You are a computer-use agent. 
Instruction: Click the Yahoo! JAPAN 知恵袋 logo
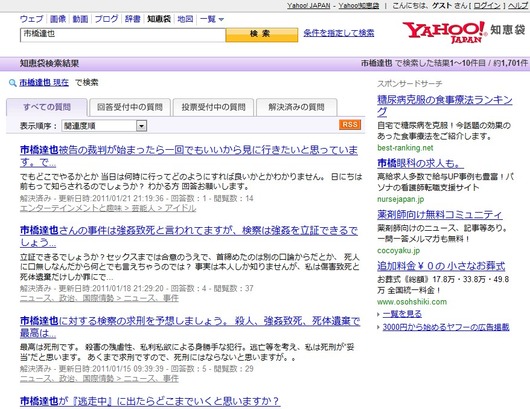[463, 32]
